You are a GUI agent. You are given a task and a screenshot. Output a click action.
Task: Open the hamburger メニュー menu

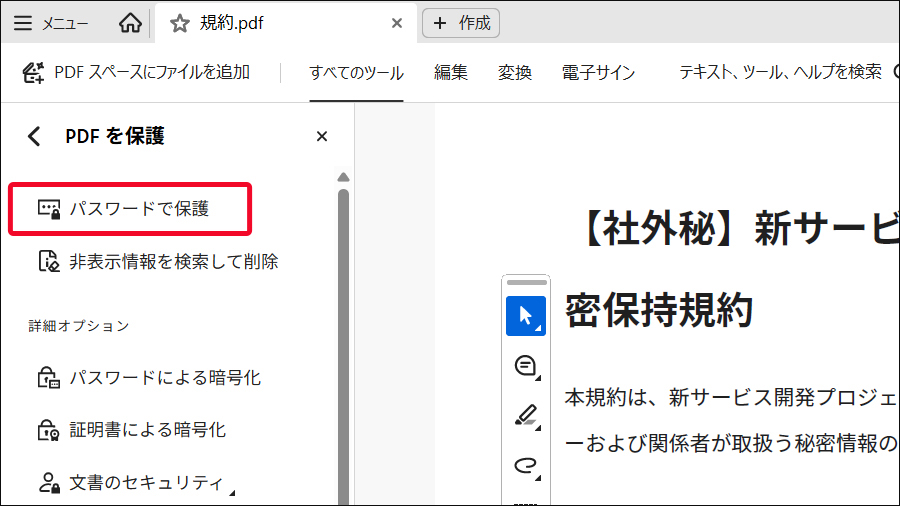(x=51, y=23)
